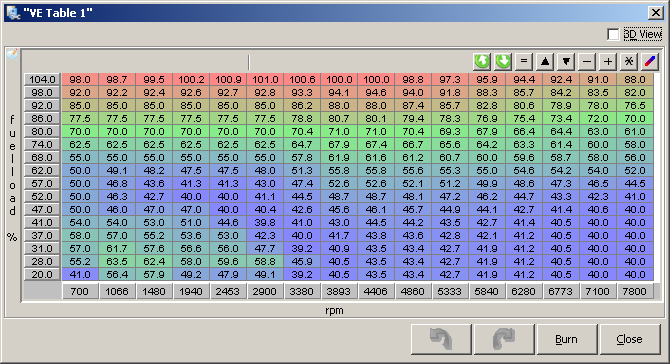Click the green down-arrow table toolbar icon
Image resolution: width=670 pixels, height=364 pixels.
(503, 62)
